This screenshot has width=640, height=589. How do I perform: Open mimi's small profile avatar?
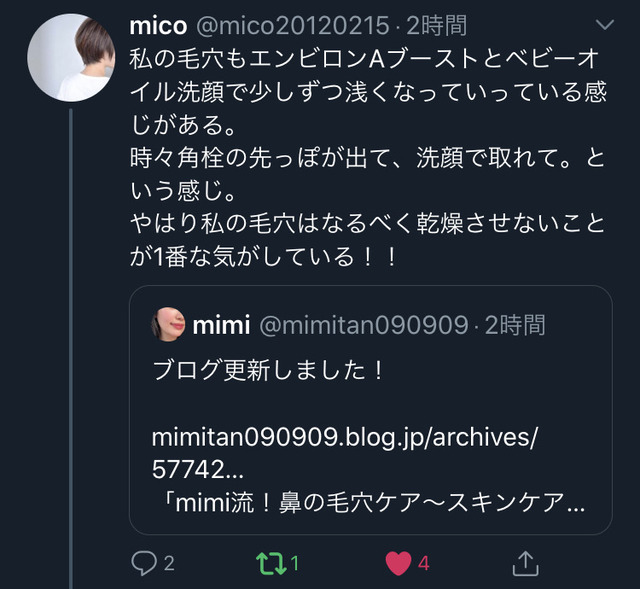(x=168, y=325)
